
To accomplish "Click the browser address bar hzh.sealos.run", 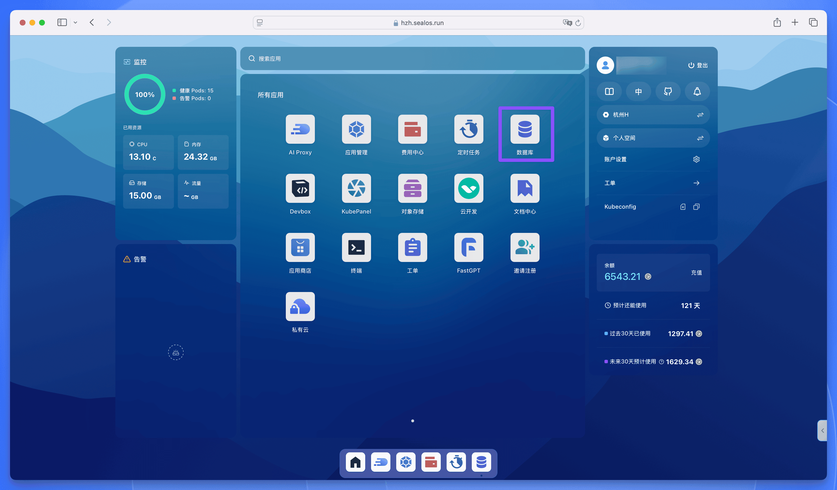I will coord(418,22).
